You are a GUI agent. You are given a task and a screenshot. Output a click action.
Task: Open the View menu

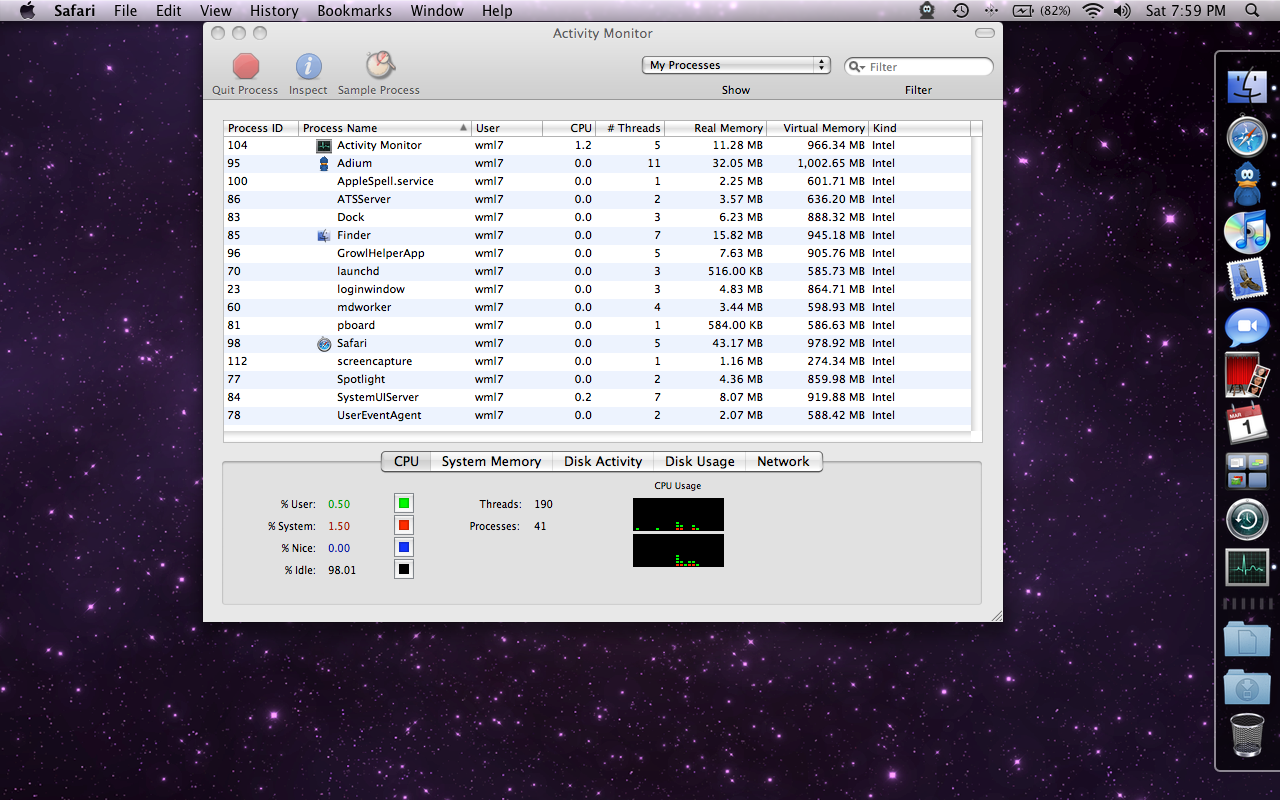216,11
